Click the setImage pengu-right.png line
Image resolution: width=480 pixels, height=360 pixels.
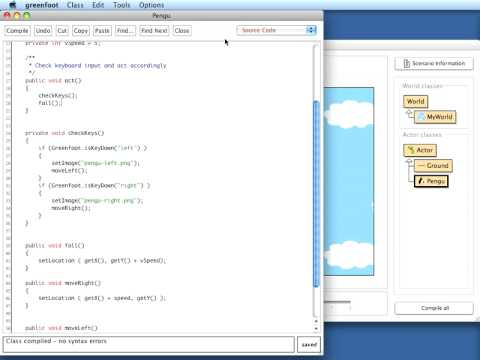[97, 201]
